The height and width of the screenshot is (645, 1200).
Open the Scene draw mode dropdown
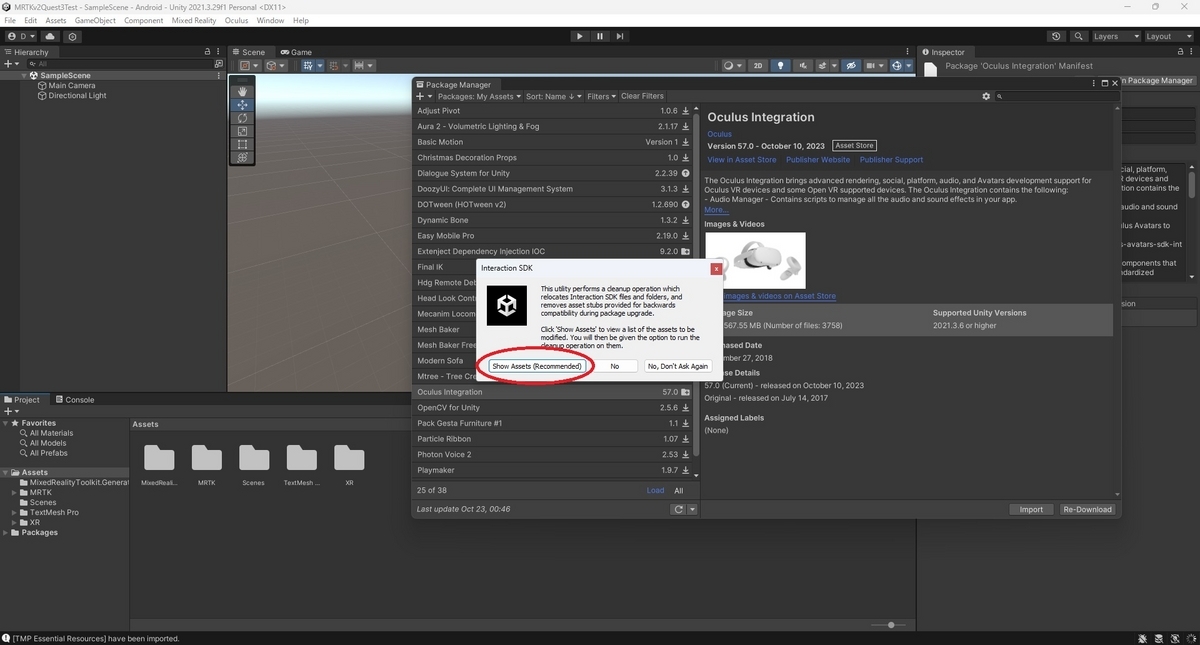pyautogui.click(x=733, y=66)
